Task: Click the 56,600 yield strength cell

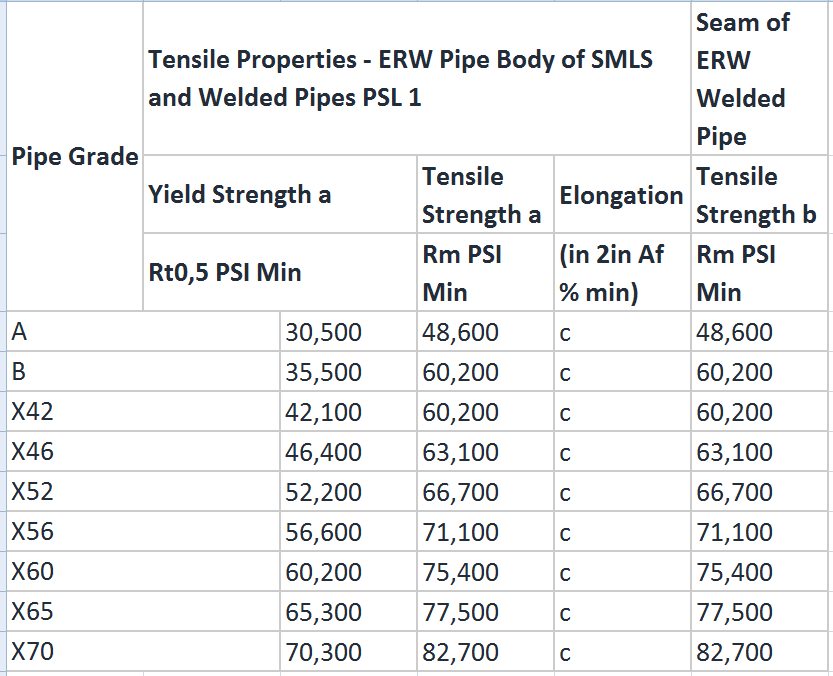Action: point(348,531)
